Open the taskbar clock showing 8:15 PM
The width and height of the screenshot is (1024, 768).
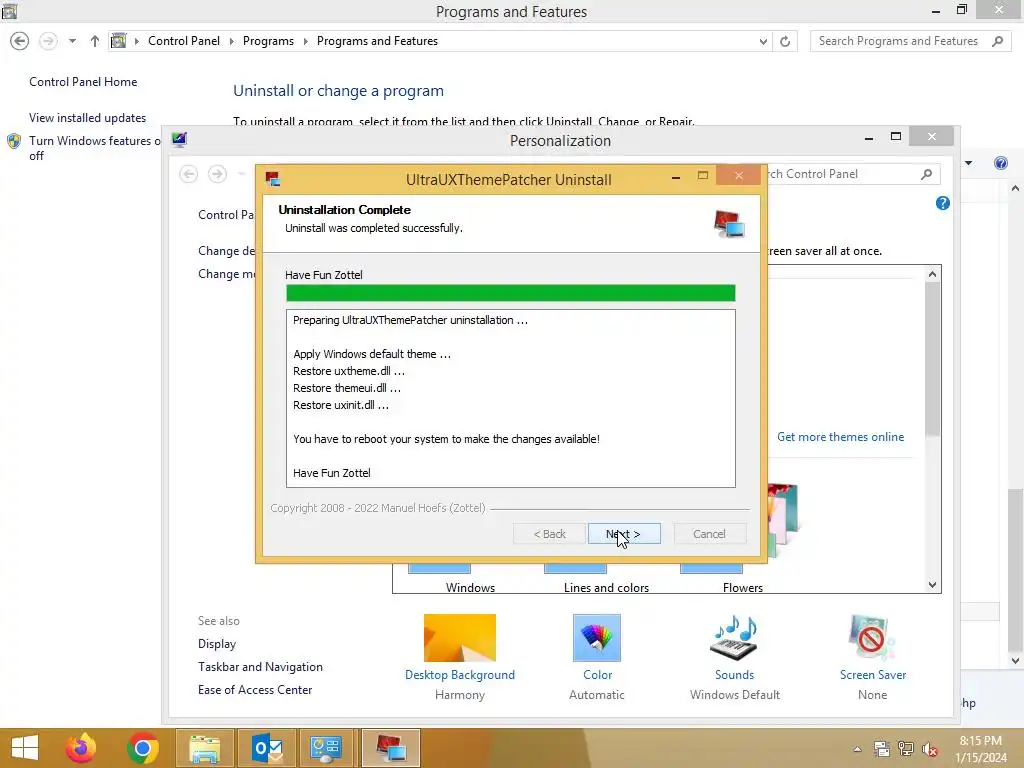(x=980, y=749)
